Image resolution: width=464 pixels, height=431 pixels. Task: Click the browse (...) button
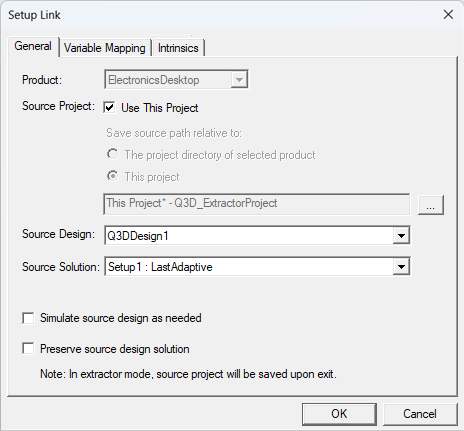431,205
